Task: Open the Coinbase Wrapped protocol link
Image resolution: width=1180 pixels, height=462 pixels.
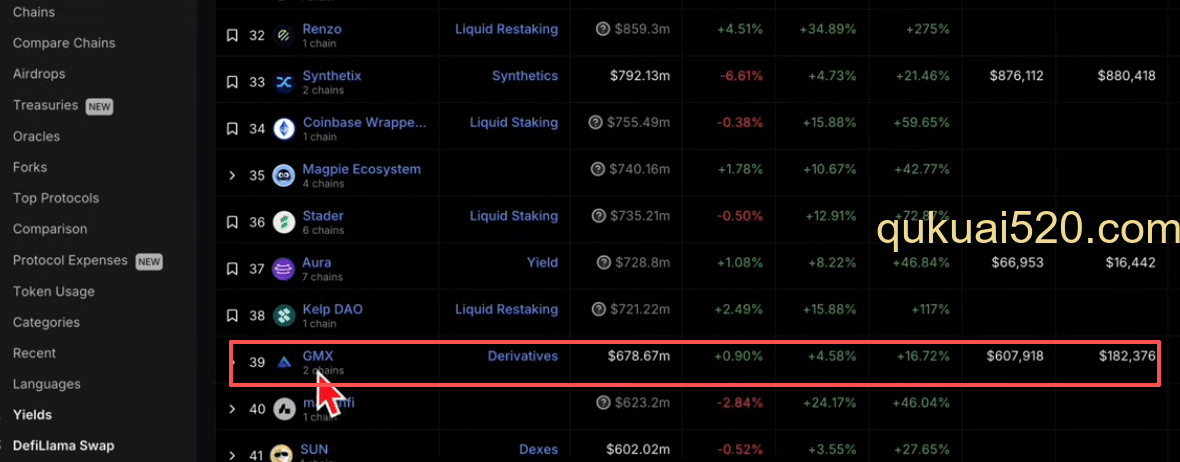Action: click(364, 123)
